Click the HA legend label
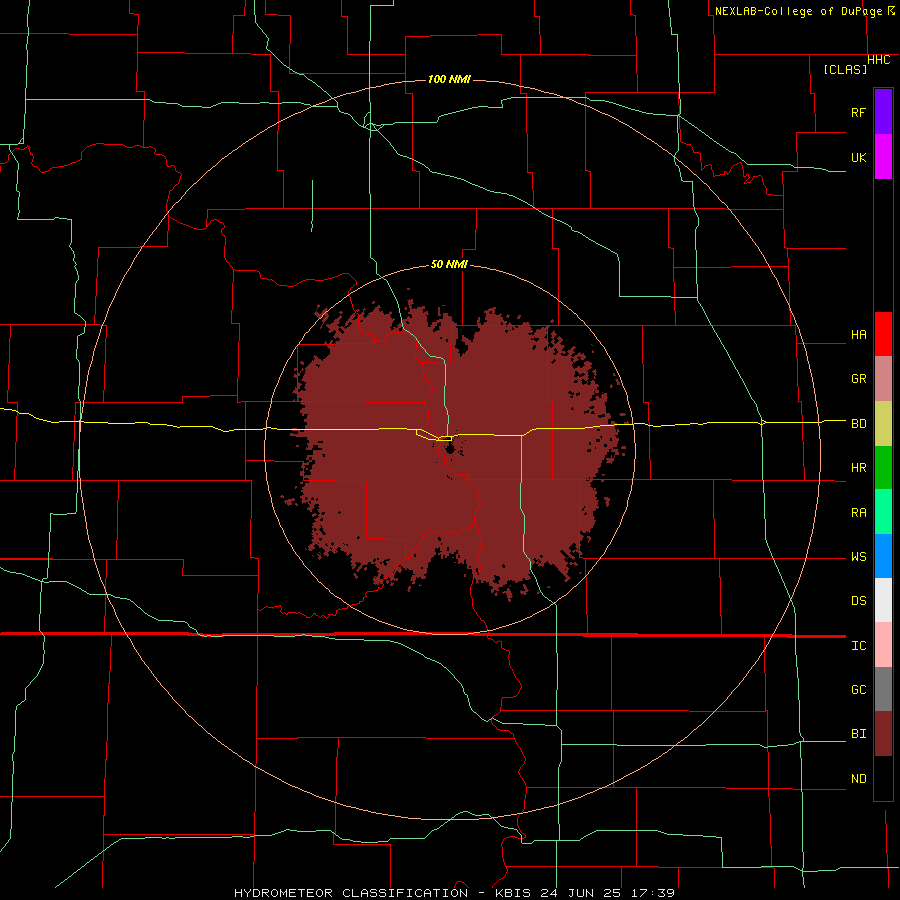Screen dimensions: 900x900 coord(858,334)
